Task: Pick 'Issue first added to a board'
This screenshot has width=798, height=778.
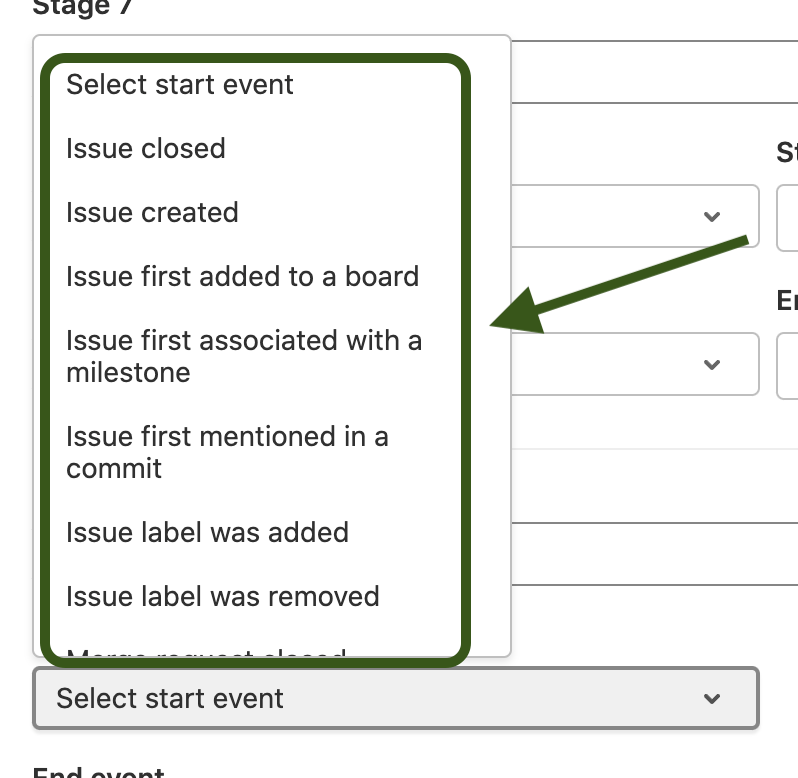Action: 242,277
